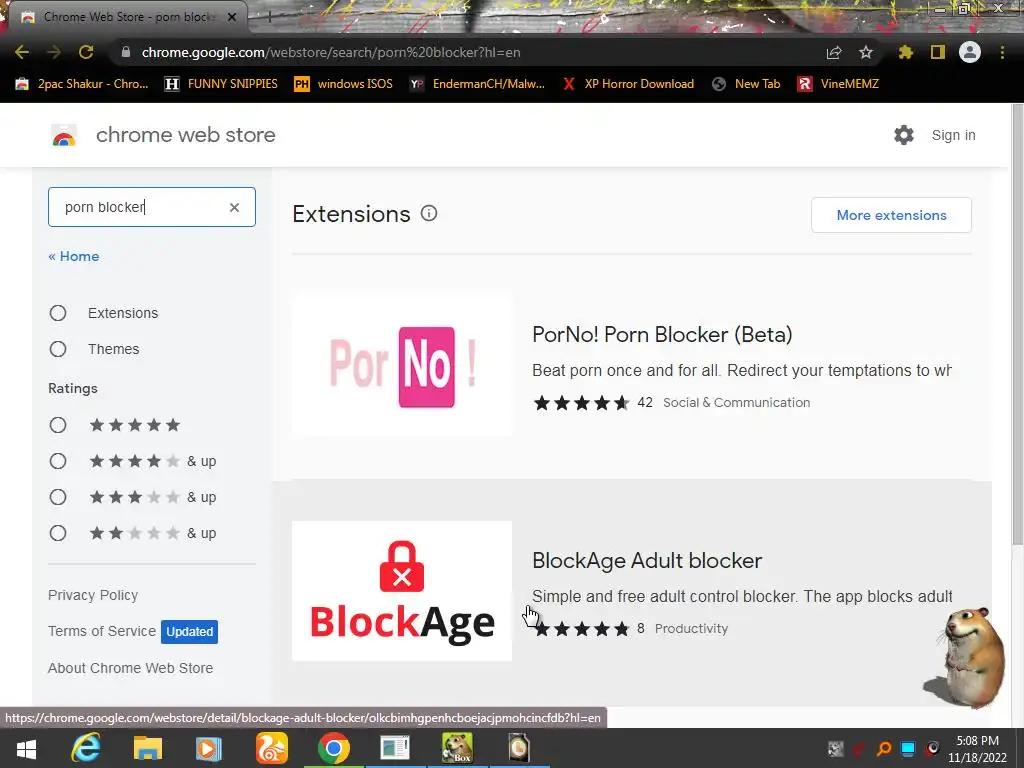The image size is (1024, 768).
Task: Open the 2pac Shakur bookmark
Action: coord(82,84)
